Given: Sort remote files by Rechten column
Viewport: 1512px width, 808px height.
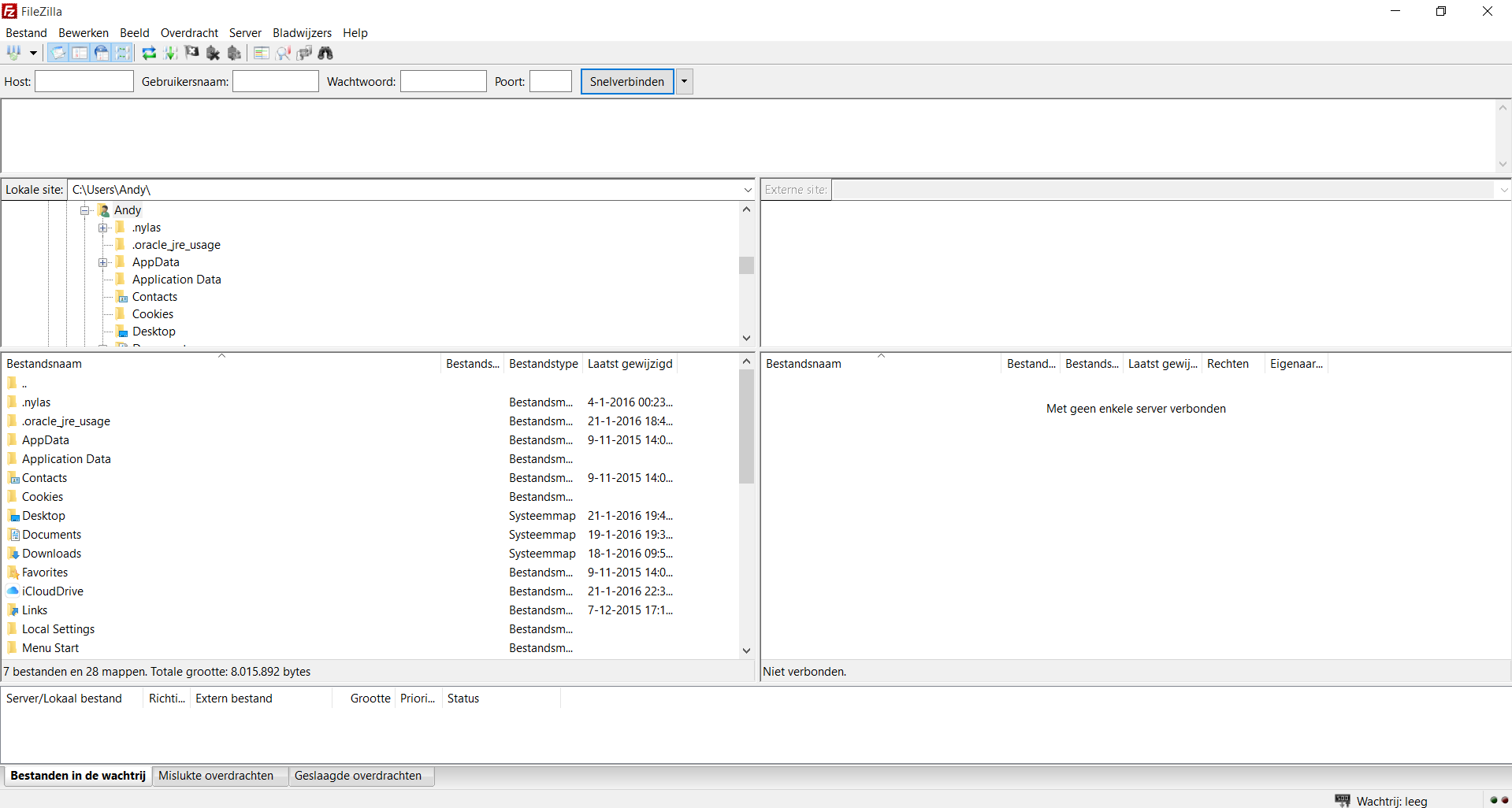Looking at the screenshot, I should pyautogui.click(x=1233, y=364).
